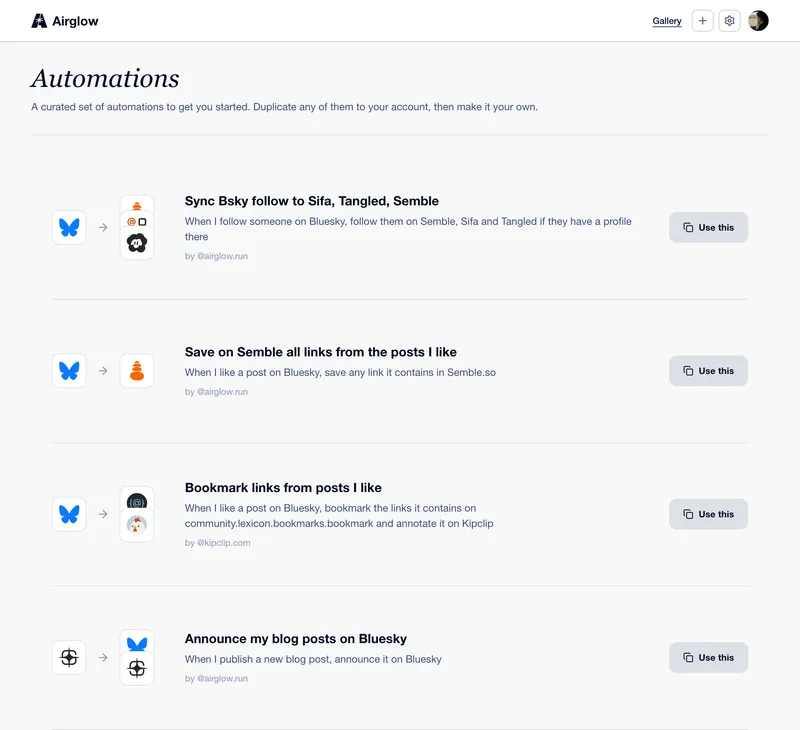Open the Bookmark links from posts I like title
The image size is (800, 730).
(x=283, y=488)
